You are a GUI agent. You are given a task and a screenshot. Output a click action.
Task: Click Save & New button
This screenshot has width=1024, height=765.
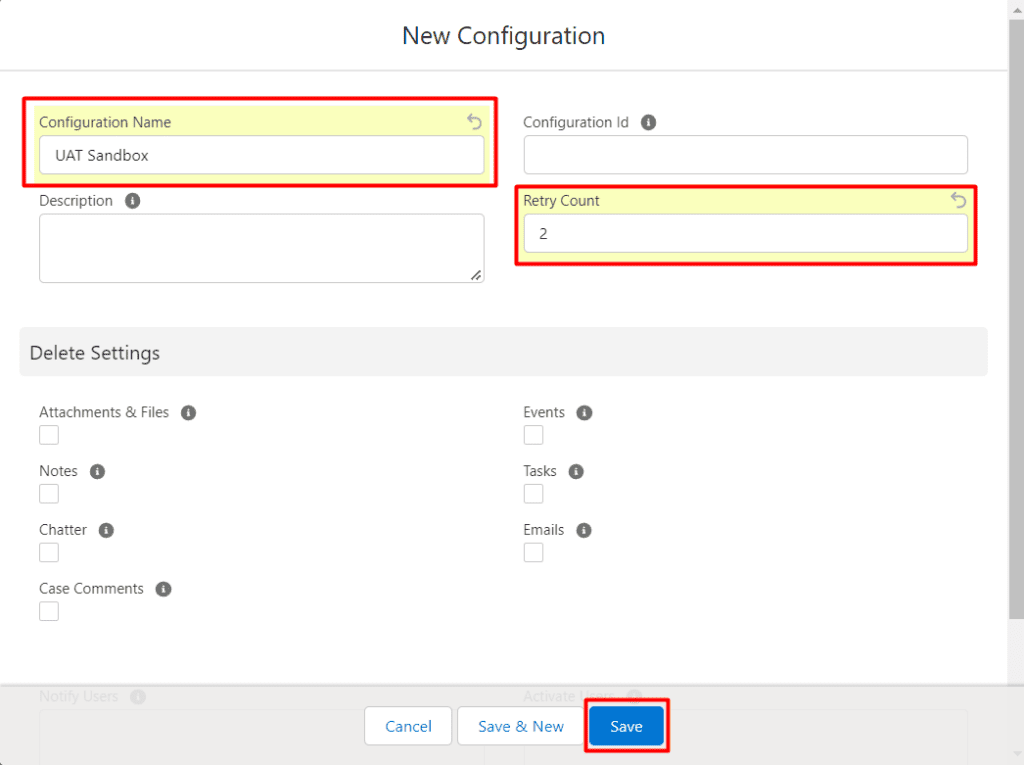point(520,726)
